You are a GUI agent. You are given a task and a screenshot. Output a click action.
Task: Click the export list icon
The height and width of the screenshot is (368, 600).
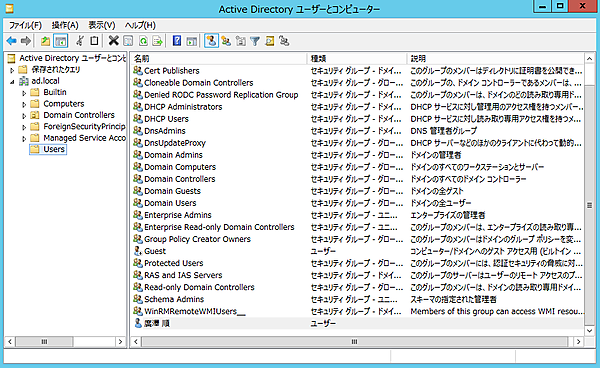pos(157,41)
